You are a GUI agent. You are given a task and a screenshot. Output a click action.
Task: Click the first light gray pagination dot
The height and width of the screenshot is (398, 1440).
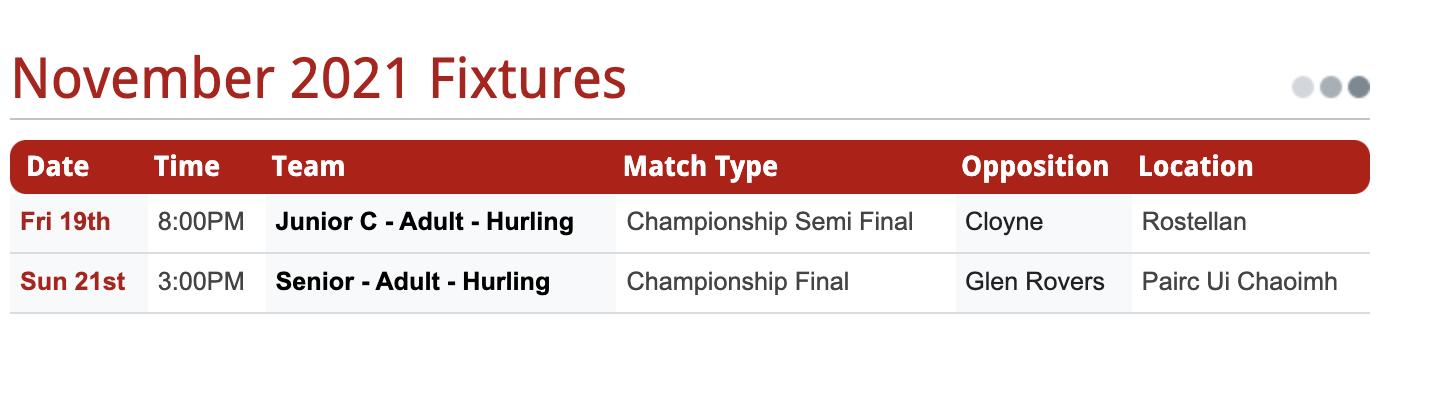click(x=1302, y=87)
